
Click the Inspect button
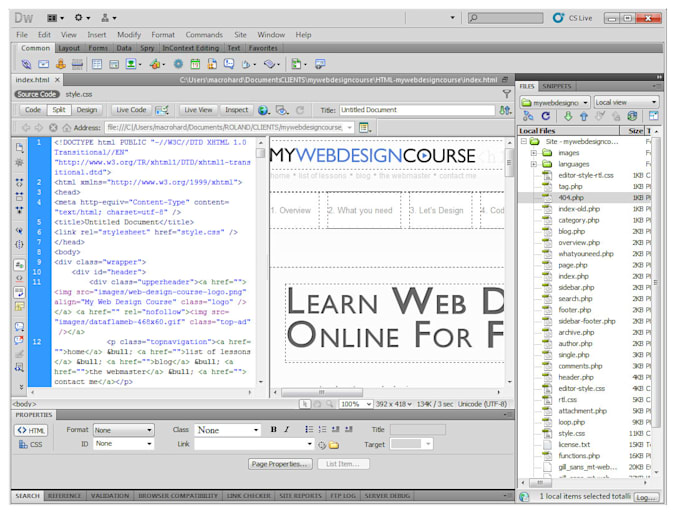tap(237, 110)
